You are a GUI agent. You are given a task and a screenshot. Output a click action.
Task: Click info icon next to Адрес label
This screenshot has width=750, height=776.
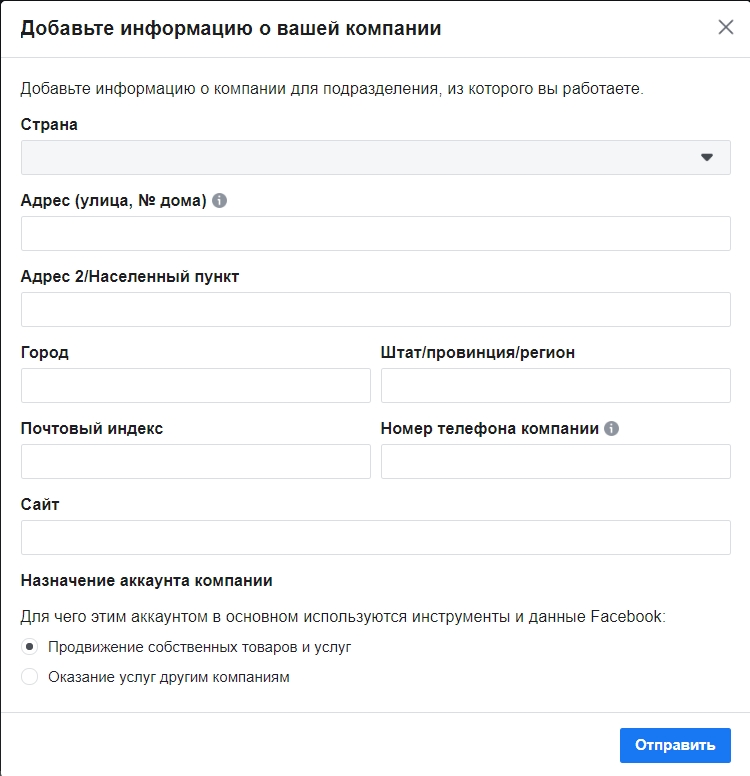[219, 200]
